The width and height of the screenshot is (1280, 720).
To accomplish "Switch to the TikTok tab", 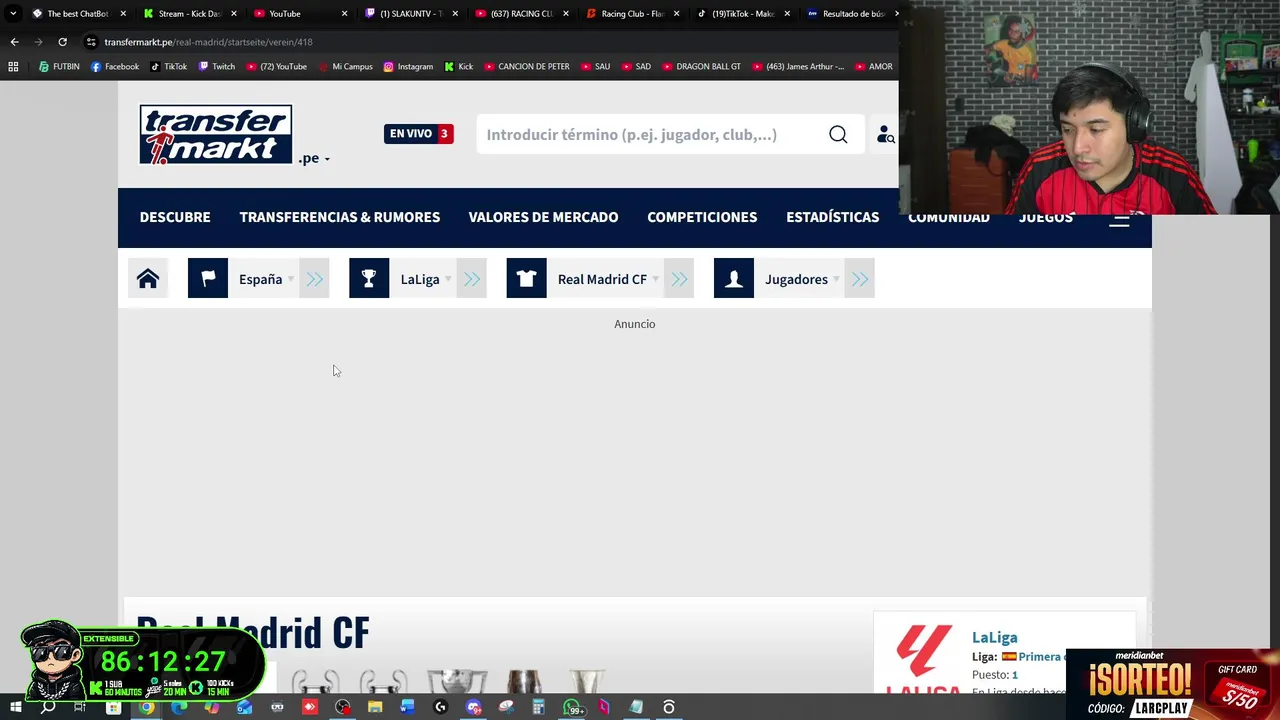I will pos(742,14).
